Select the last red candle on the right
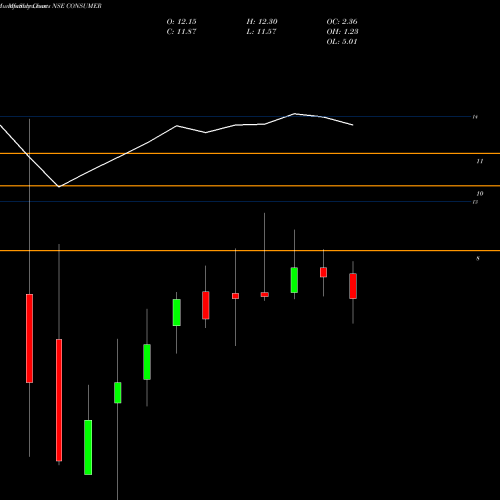Image resolution: width=500 pixels, height=500 pixels. (x=353, y=286)
